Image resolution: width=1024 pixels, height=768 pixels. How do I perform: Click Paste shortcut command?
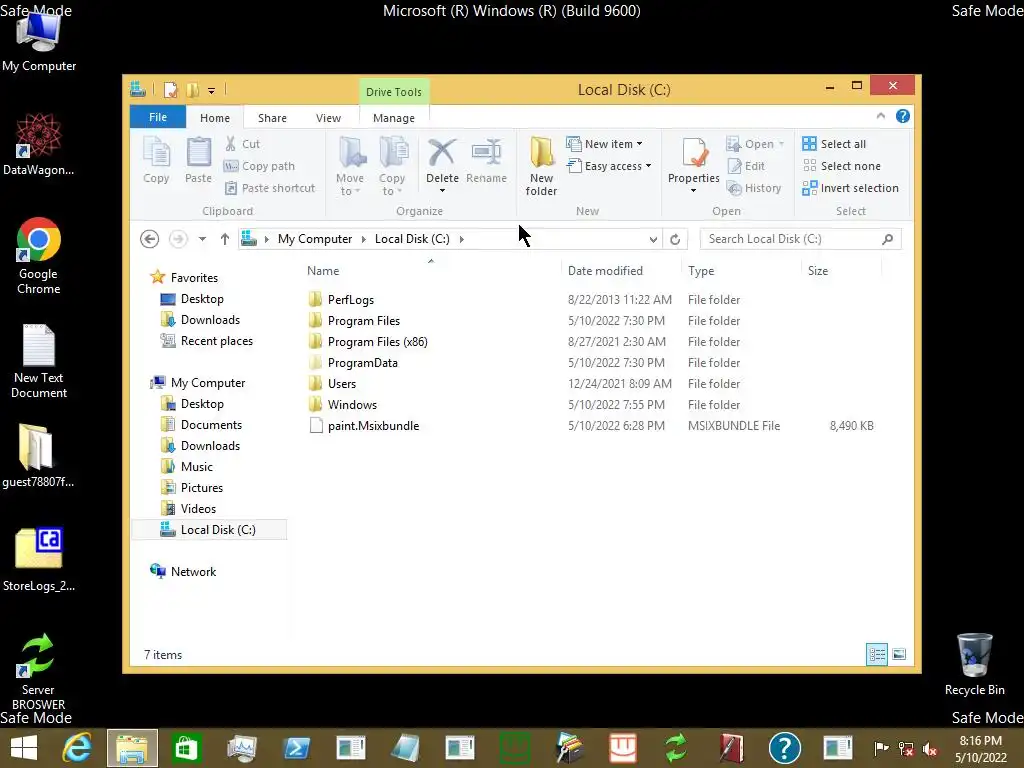270,188
